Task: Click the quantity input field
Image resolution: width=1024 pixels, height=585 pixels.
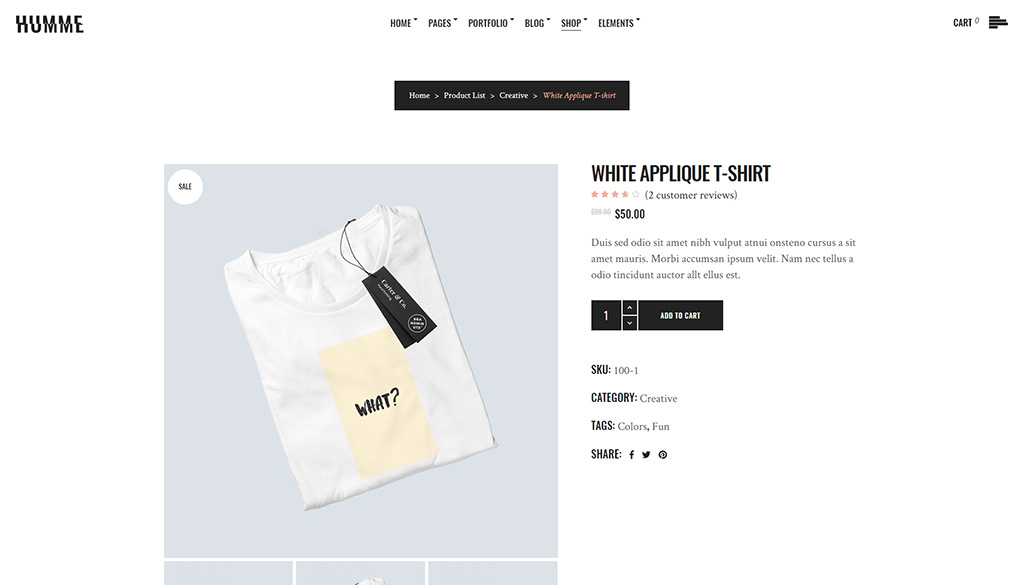Action: click(606, 315)
